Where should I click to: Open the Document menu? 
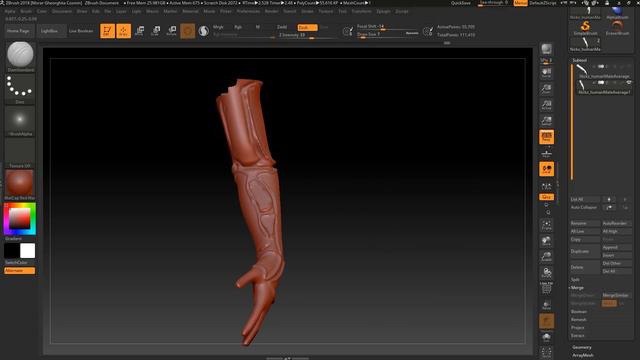click(x=62, y=11)
